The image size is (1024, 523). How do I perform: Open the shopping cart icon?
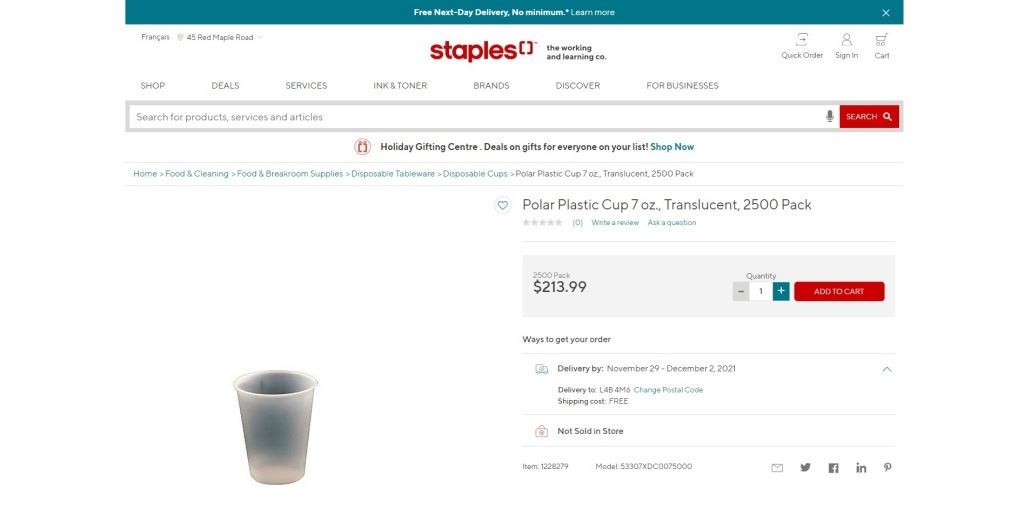(881, 40)
